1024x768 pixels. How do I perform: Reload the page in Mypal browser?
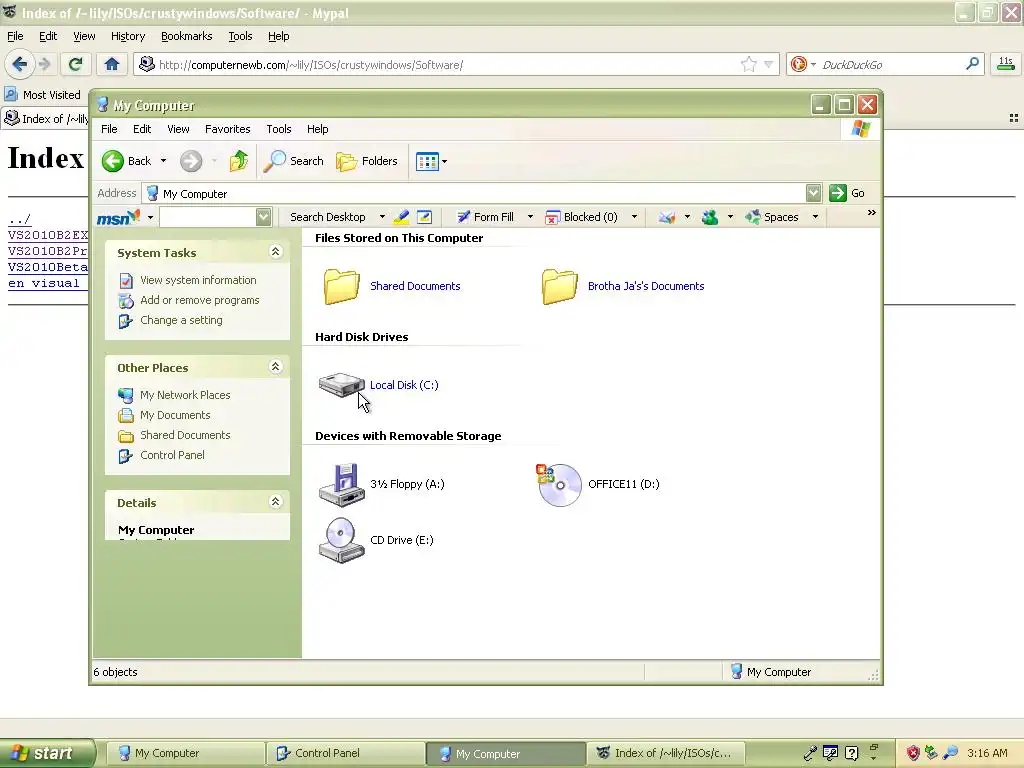[75, 64]
